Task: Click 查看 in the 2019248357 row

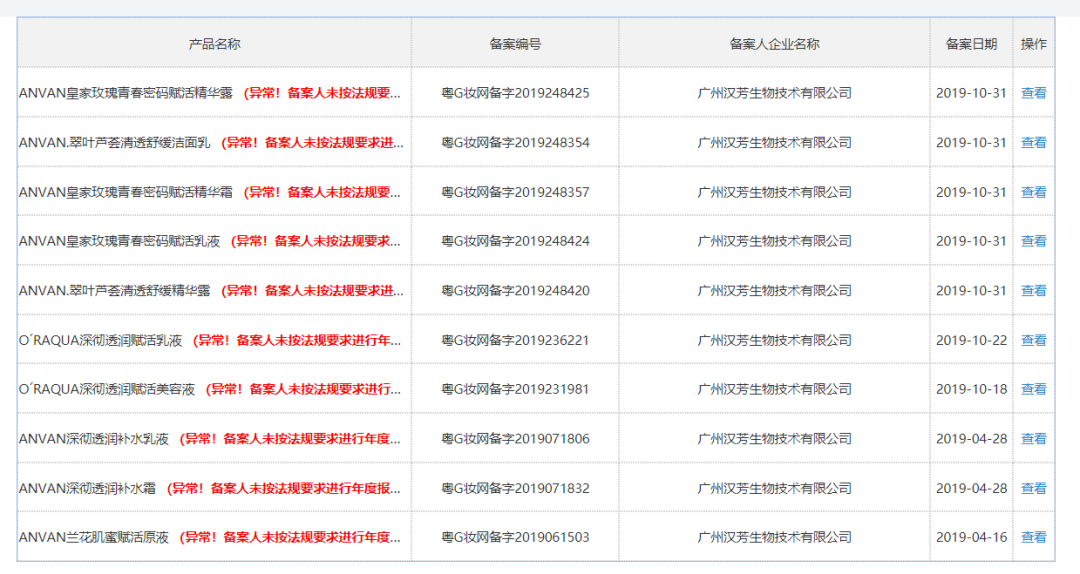Action: point(1033,192)
